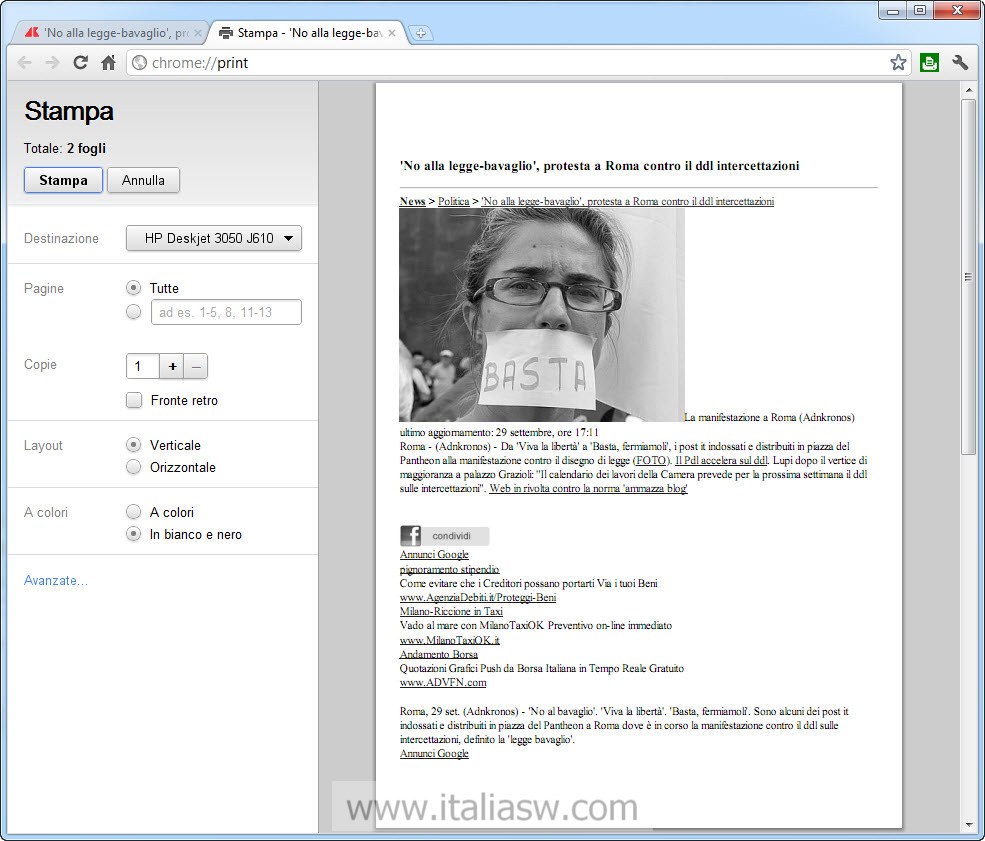Choose the Verticale layout option
This screenshot has width=985, height=841.
[x=133, y=445]
